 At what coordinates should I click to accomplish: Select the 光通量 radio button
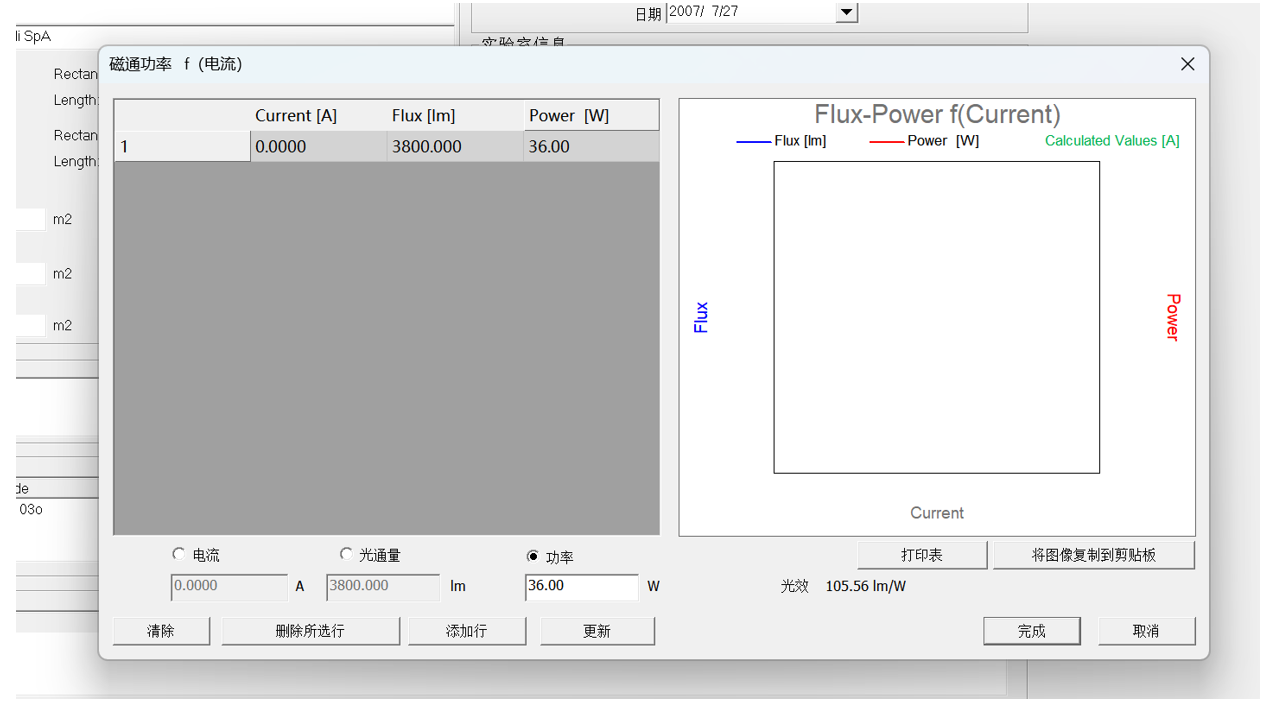(x=347, y=555)
